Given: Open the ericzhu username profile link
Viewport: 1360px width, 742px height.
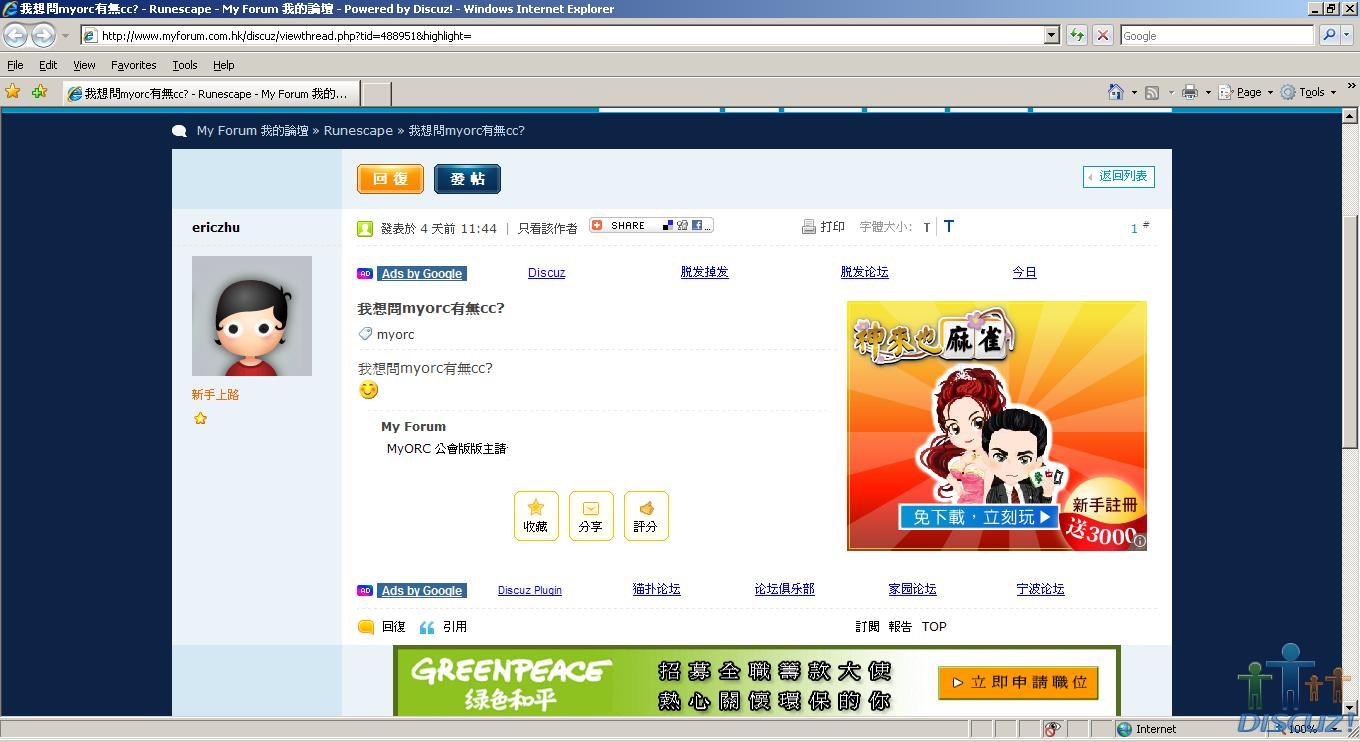Looking at the screenshot, I should (x=216, y=227).
